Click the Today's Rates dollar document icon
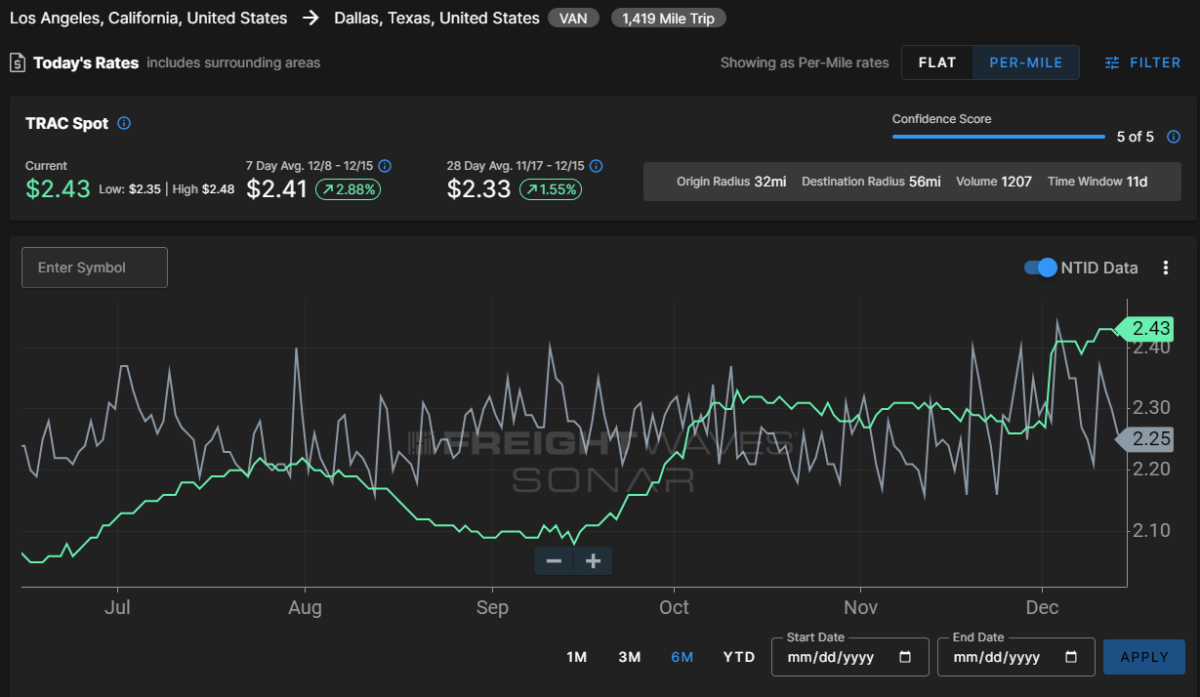Image resolution: width=1200 pixels, height=697 pixels. pyautogui.click(x=17, y=63)
